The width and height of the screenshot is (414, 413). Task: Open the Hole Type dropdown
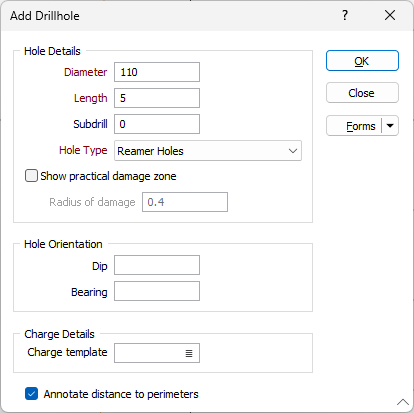[x=208, y=151]
